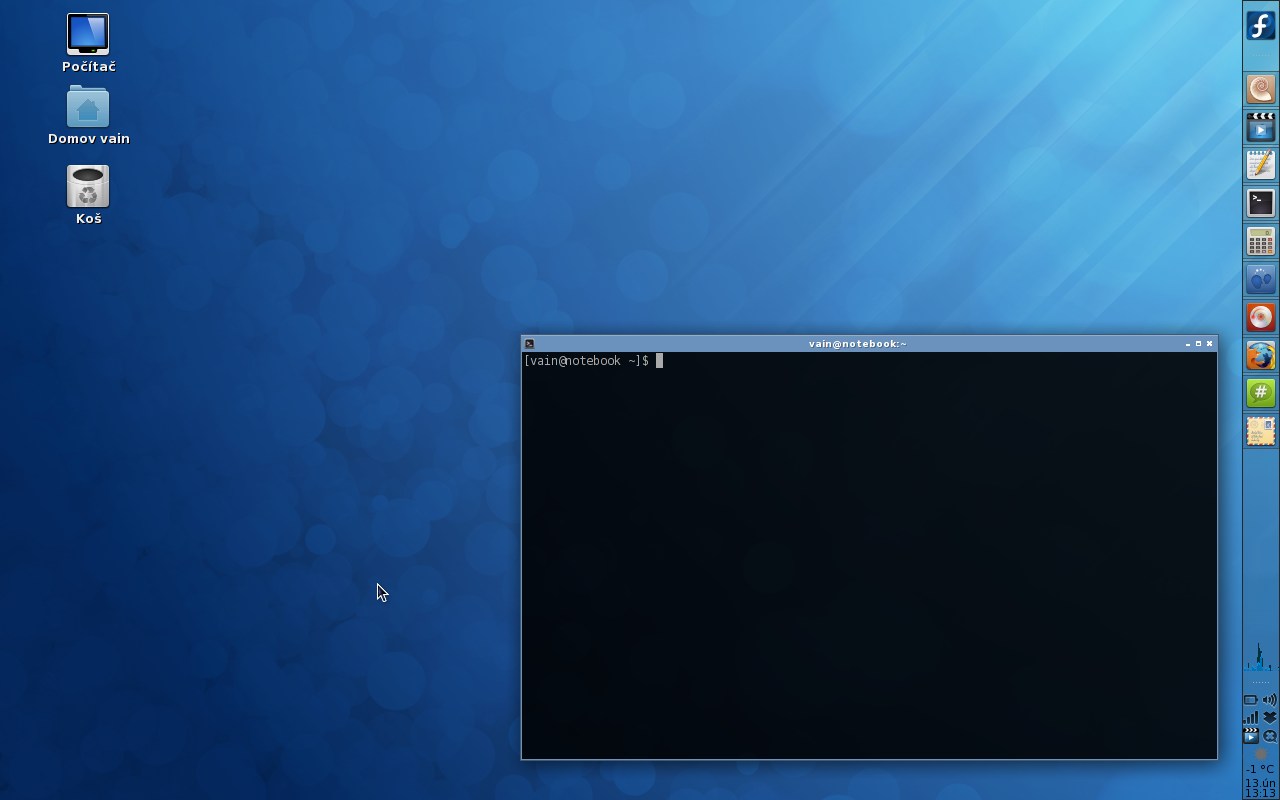
Task: Open the blue footprints application icon
Action: [1261, 279]
